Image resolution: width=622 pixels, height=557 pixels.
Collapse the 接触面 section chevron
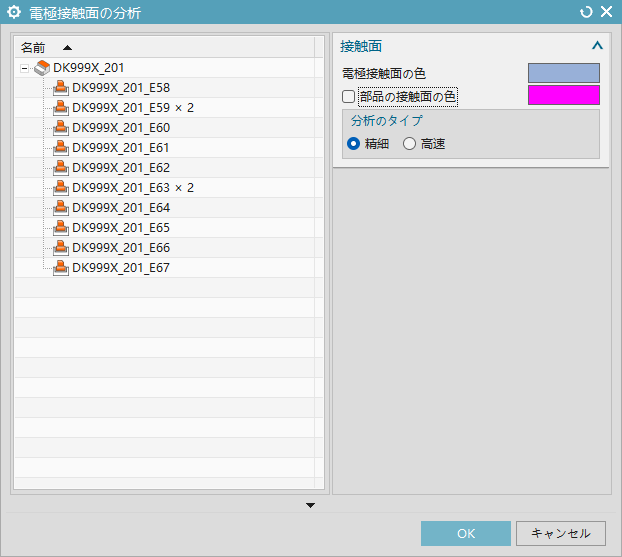coord(597,46)
